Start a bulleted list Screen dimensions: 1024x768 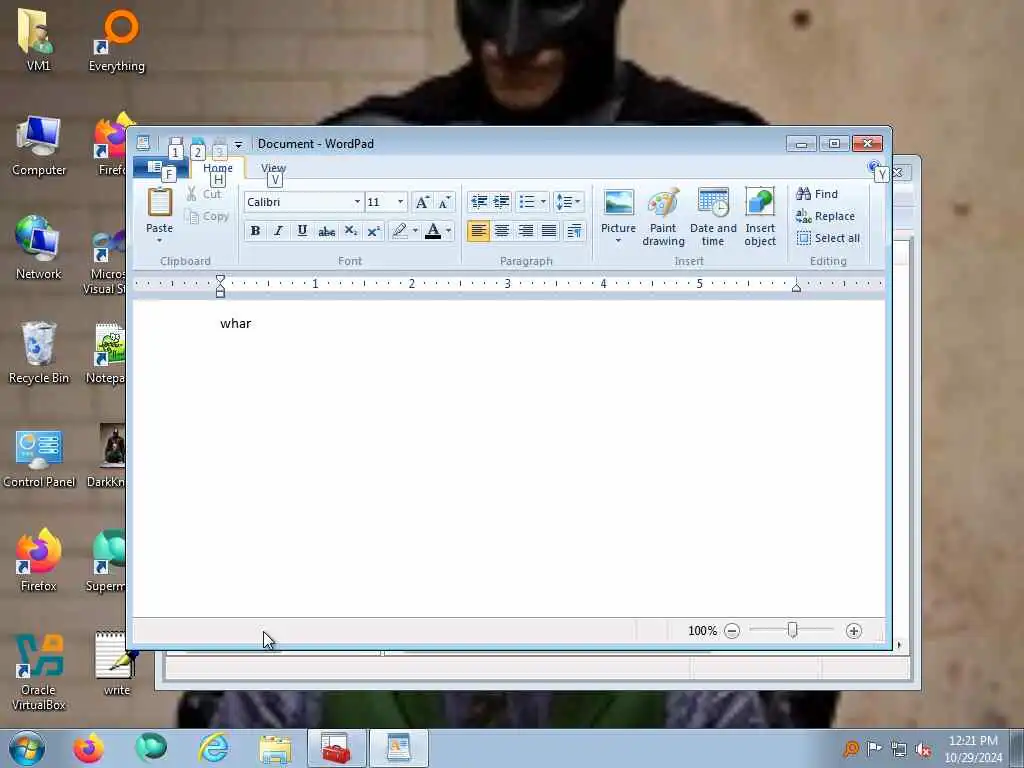coord(527,202)
